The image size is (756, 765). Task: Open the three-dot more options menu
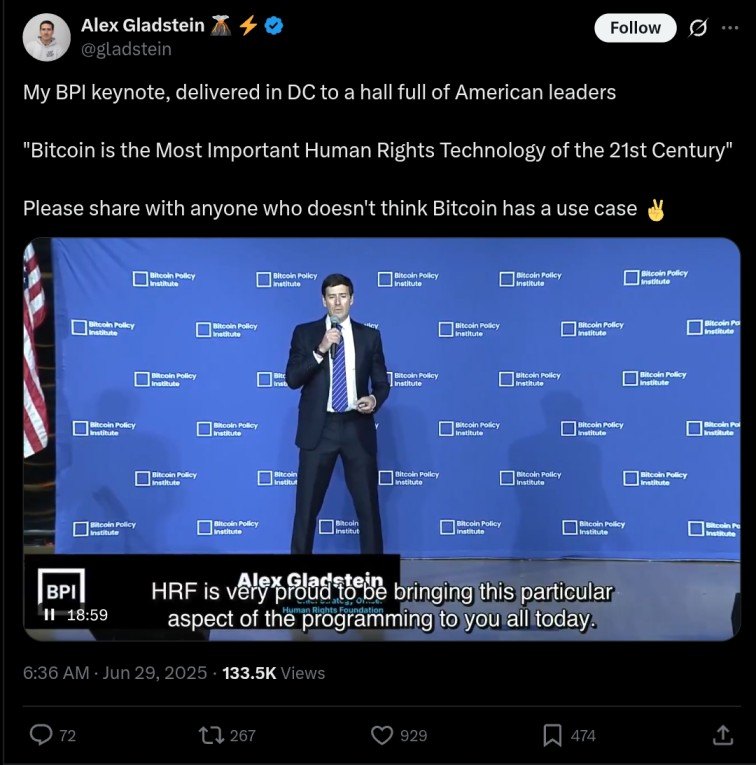pyautogui.click(x=730, y=28)
